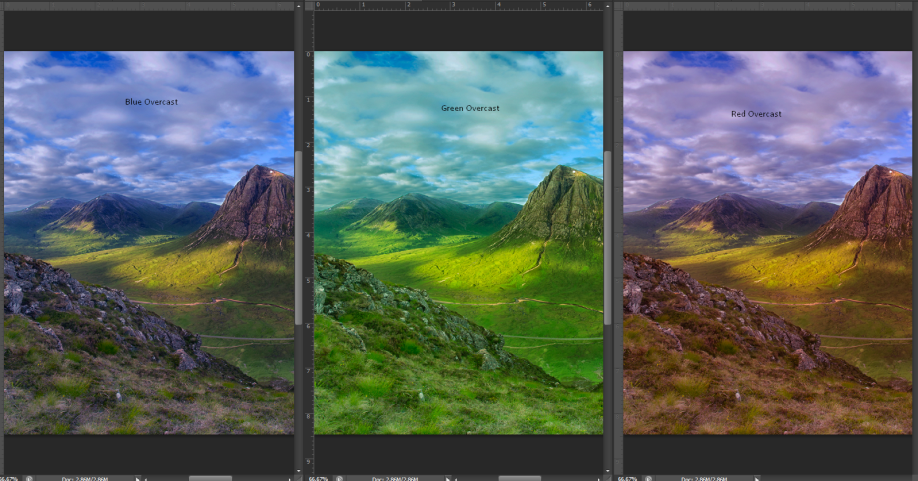918x481 pixels.
Task: Click the Green Overcast text label on canvas
Action: 470,108
